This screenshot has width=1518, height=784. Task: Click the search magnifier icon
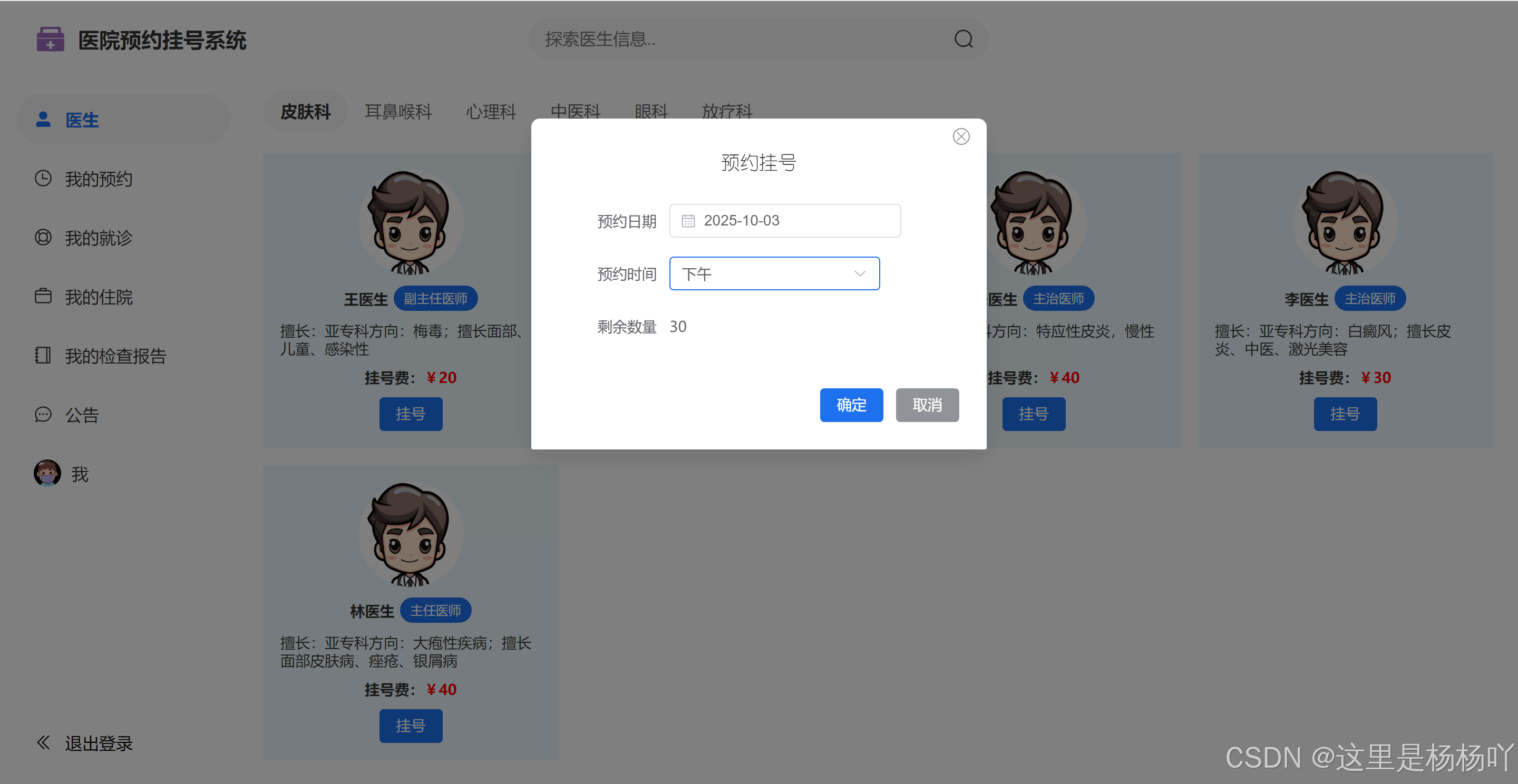963,40
